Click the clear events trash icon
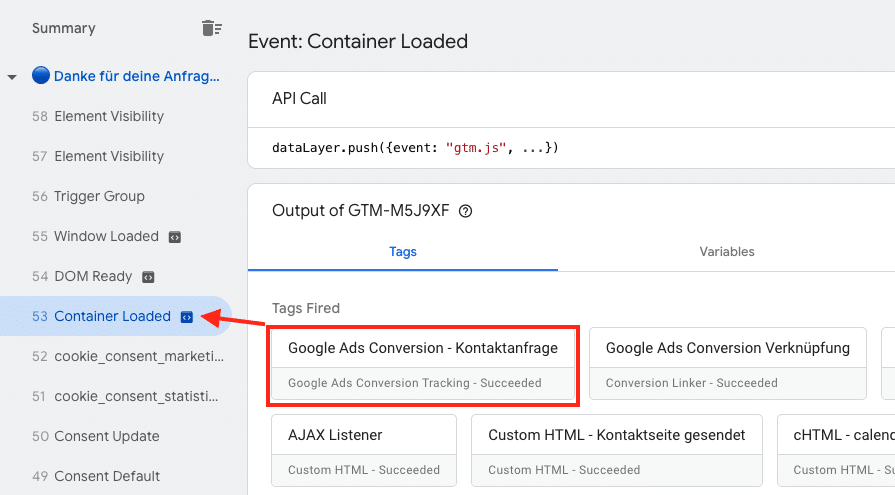Screen dimensions: 895x495 pyautogui.click(x=210, y=28)
